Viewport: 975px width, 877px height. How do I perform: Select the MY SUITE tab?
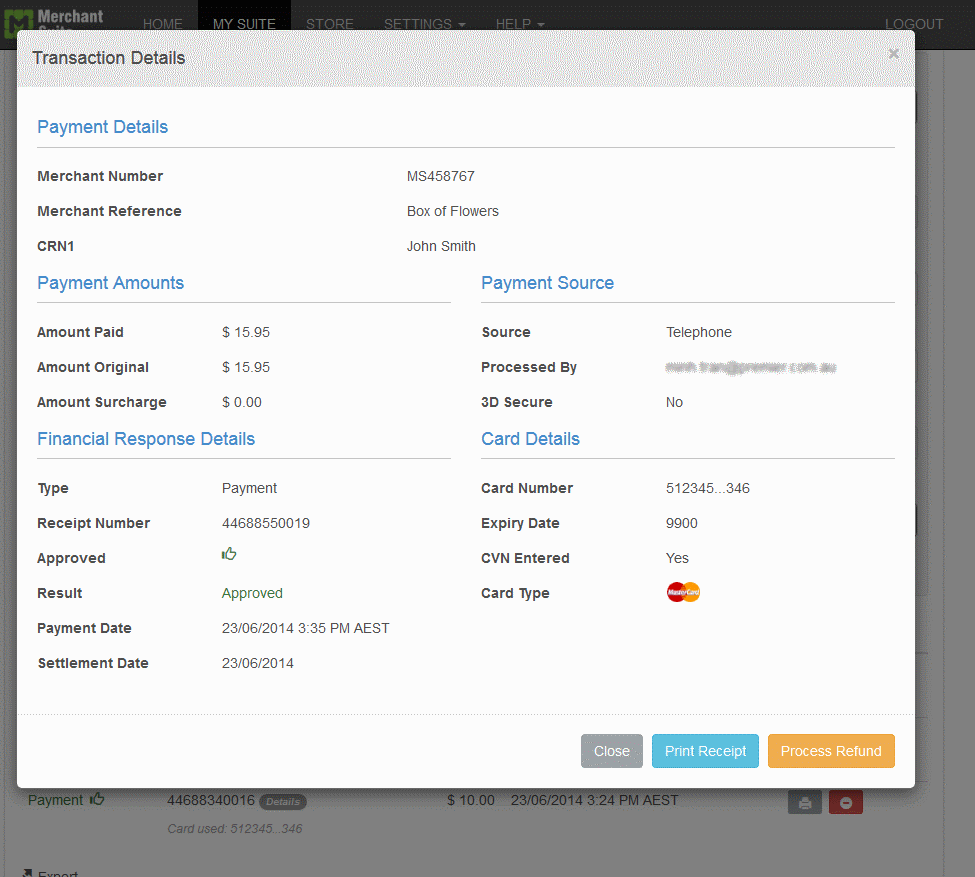pyautogui.click(x=244, y=24)
